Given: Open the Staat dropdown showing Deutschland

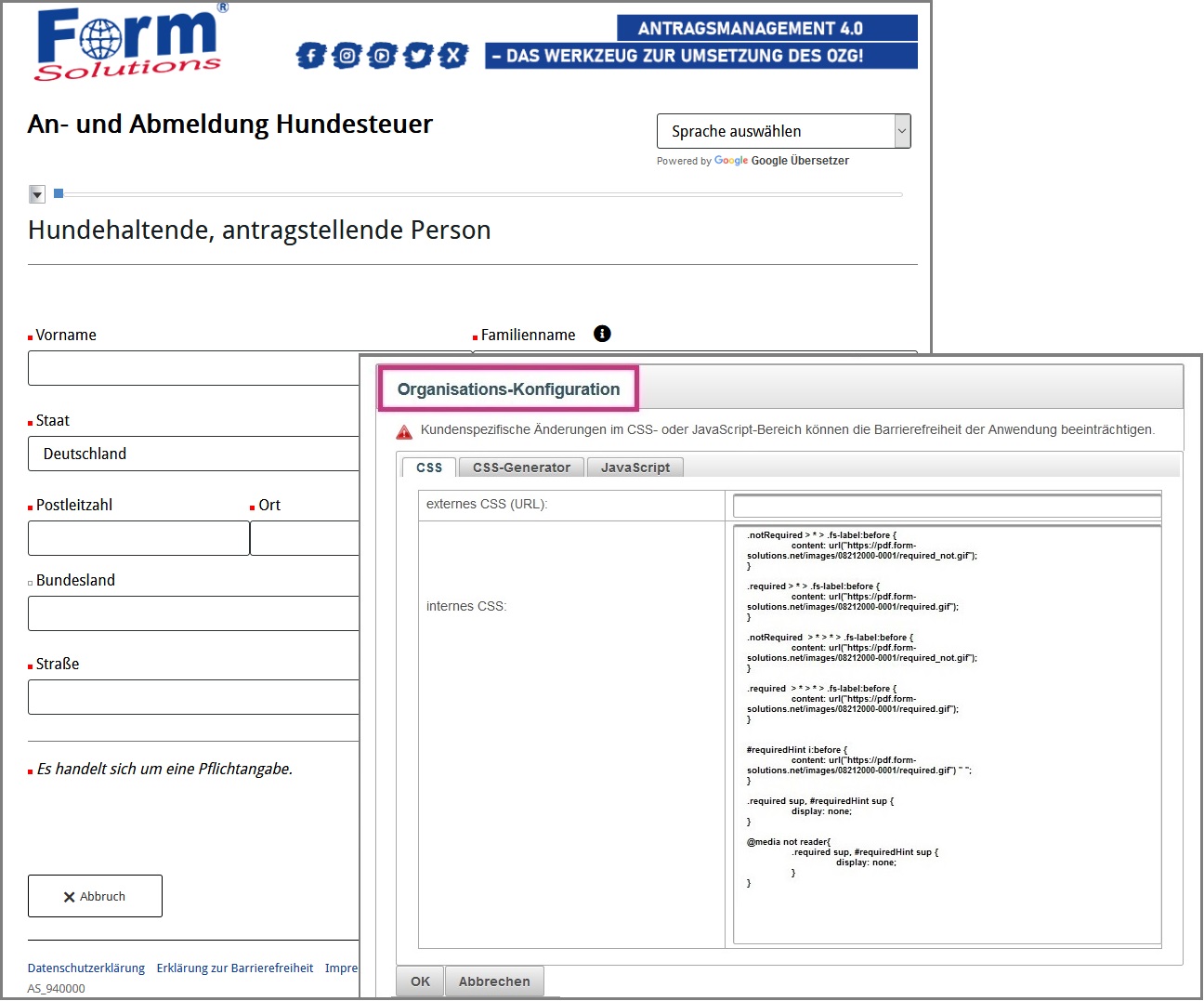Looking at the screenshot, I should (195, 454).
